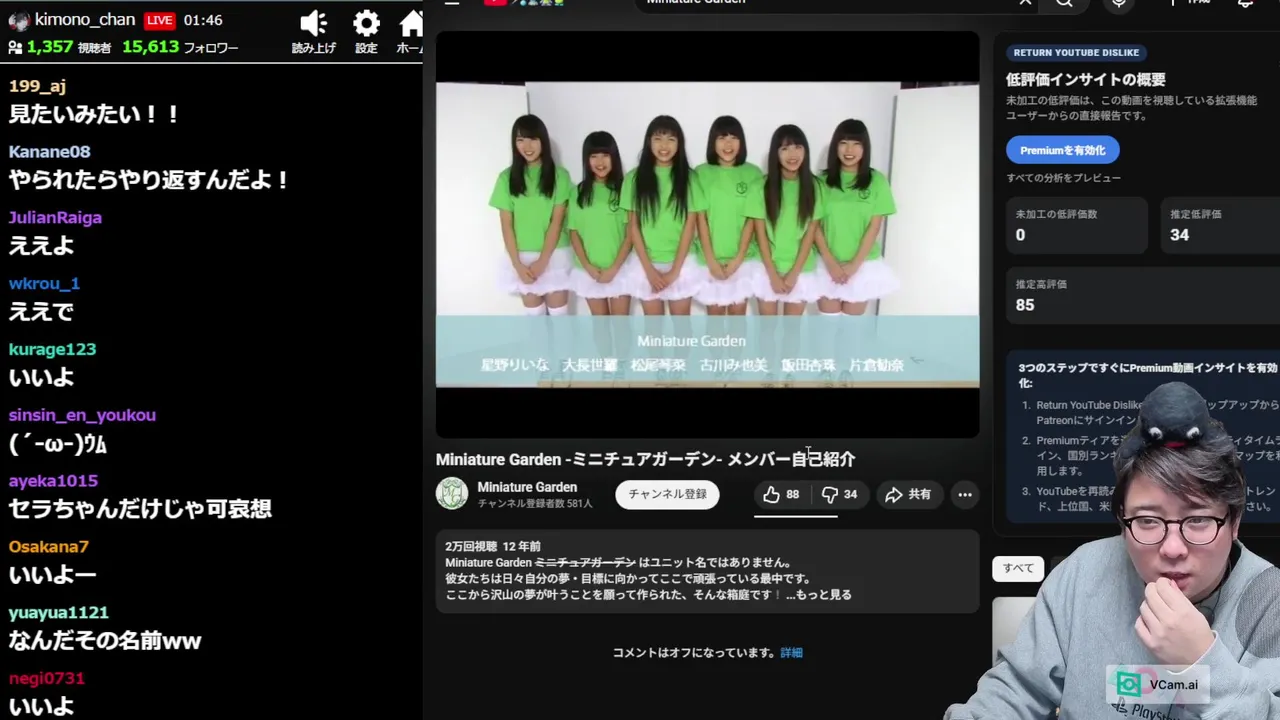Click チャンネル登録者数 581人 text
The height and width of the screenshot is (720, 1280).
535,503
